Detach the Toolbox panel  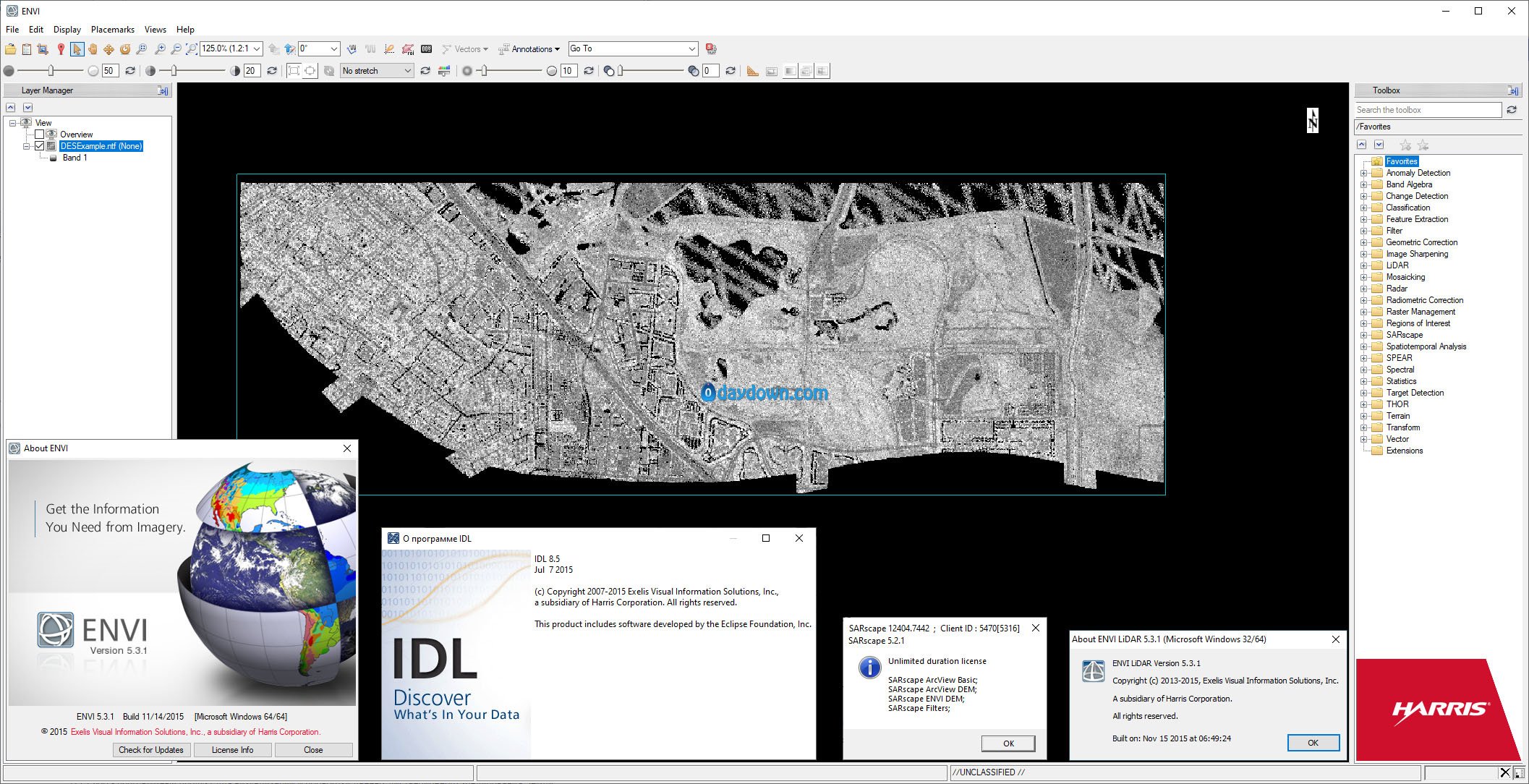[x=1513, y=90]
